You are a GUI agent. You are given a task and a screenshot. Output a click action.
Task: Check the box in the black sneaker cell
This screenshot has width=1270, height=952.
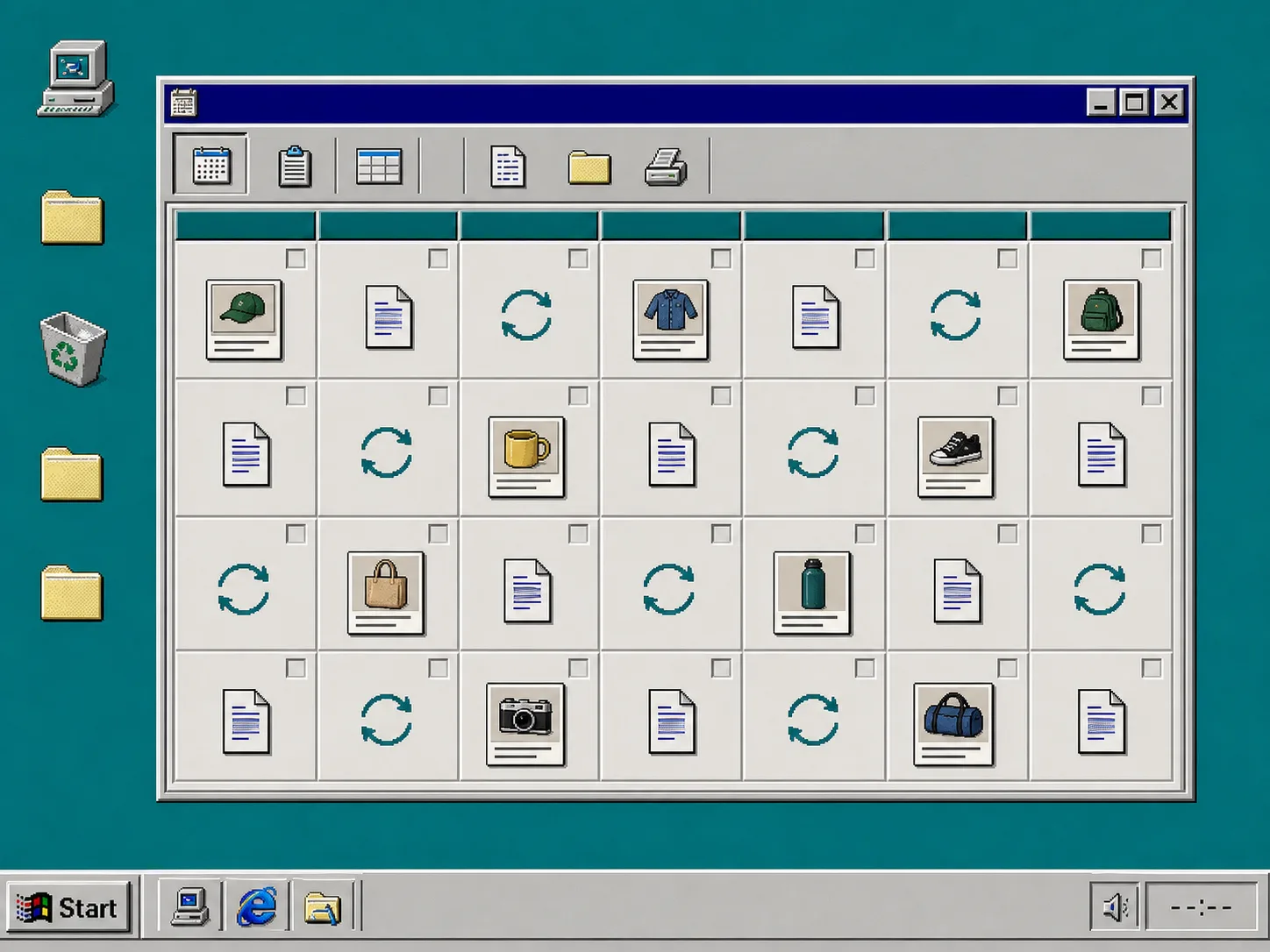coord(1008,396)
